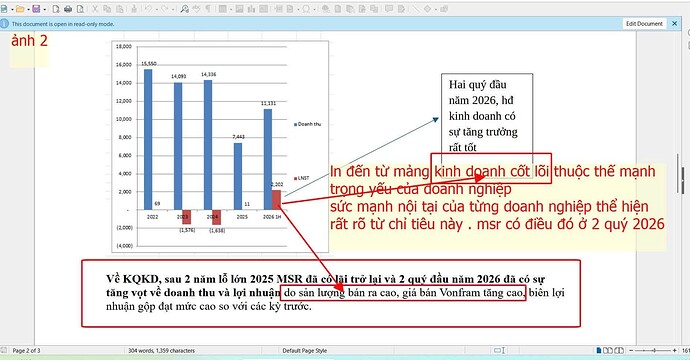This screenshot has width=690, height=360.
Task: Expand the Insert Field dropdown arrow
Action: point(298,9)
